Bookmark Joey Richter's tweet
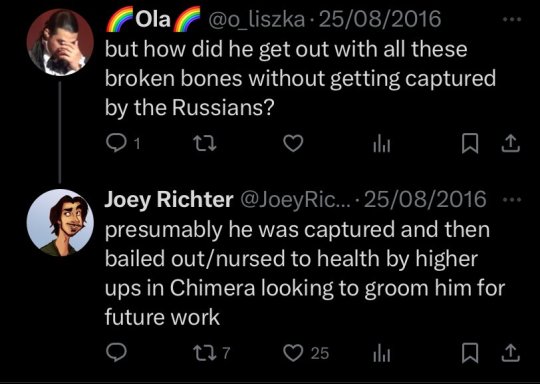The image size is (540, 384). [470, 353]
